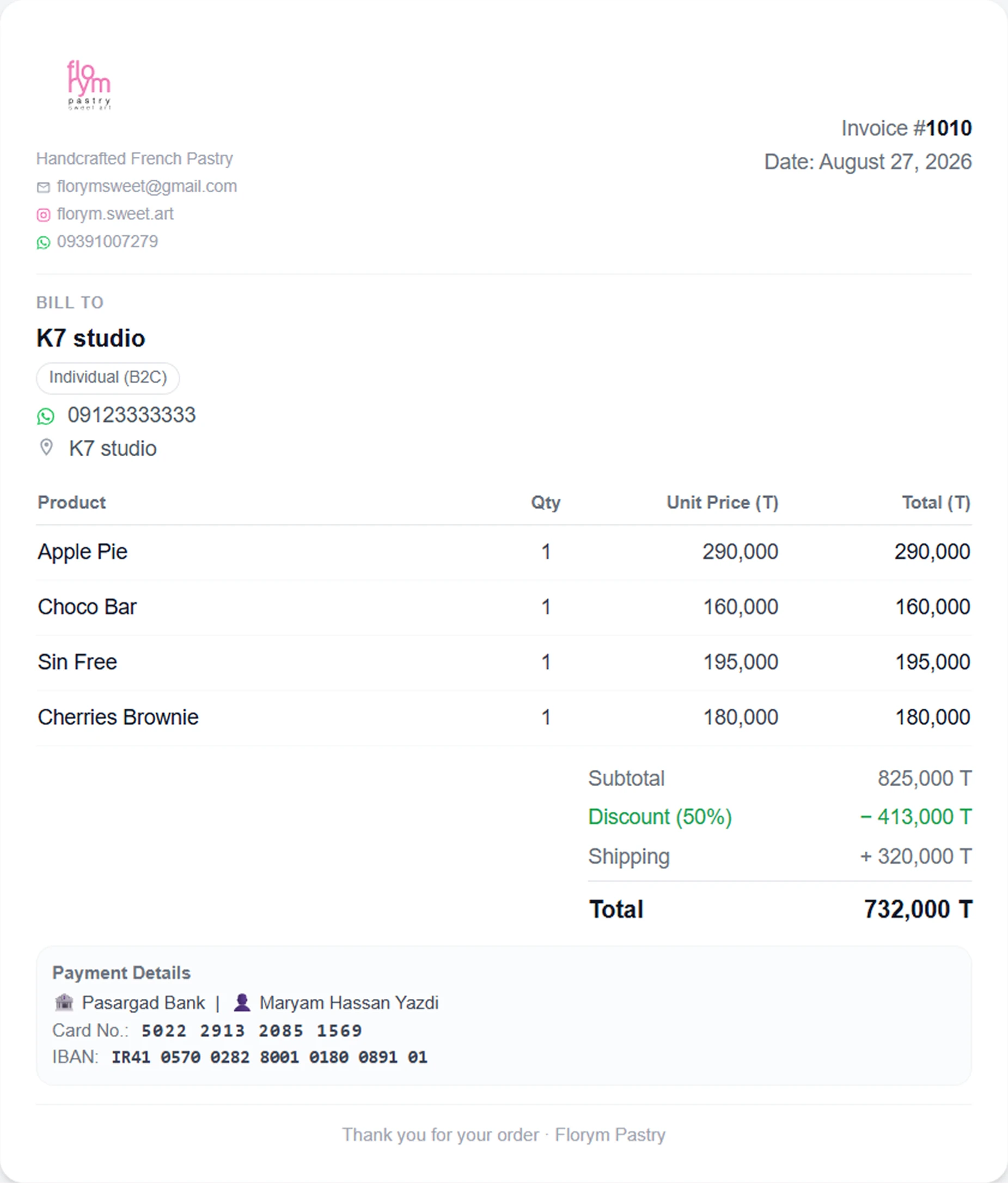Click the Total (T) column header
The height and width of the screenshot is (1183, 1008).
[936, 502]
